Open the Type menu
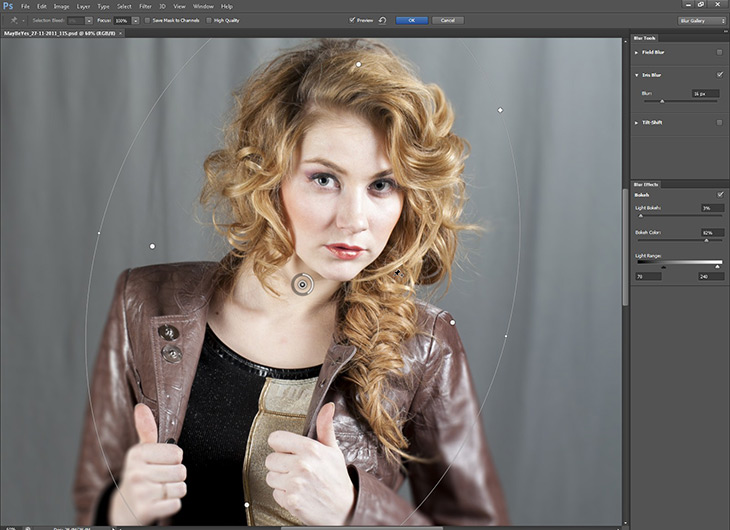 pyautogui.click(x=103, y=7)
